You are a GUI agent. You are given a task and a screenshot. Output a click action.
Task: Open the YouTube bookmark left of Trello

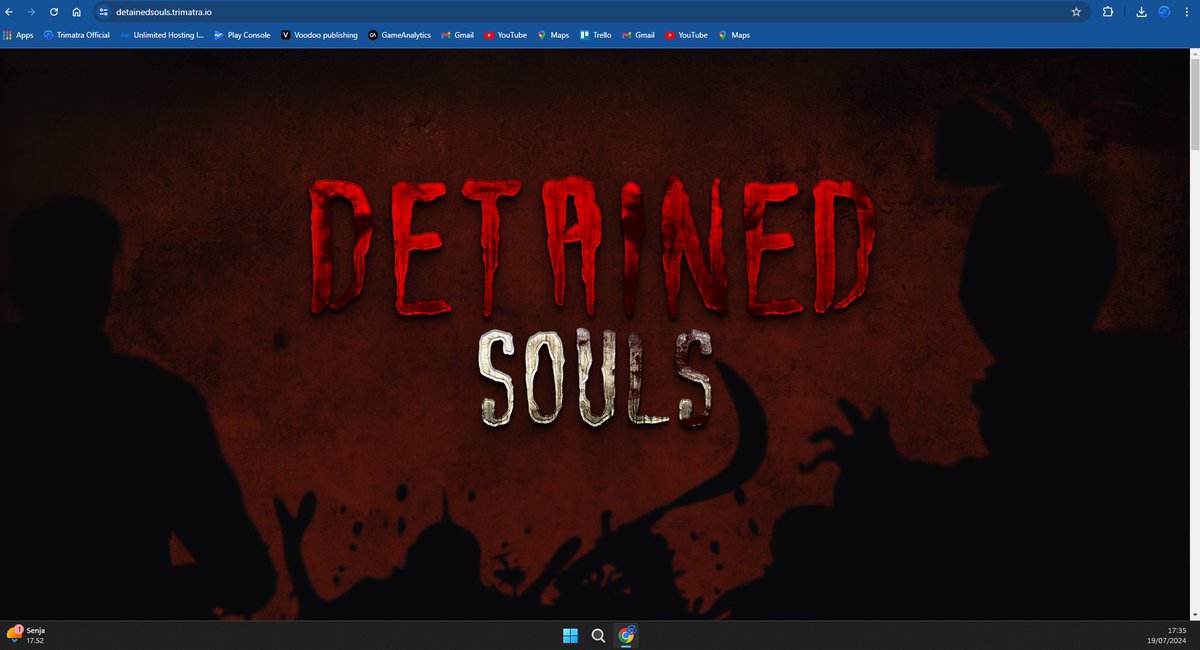(x=505, y=35)
